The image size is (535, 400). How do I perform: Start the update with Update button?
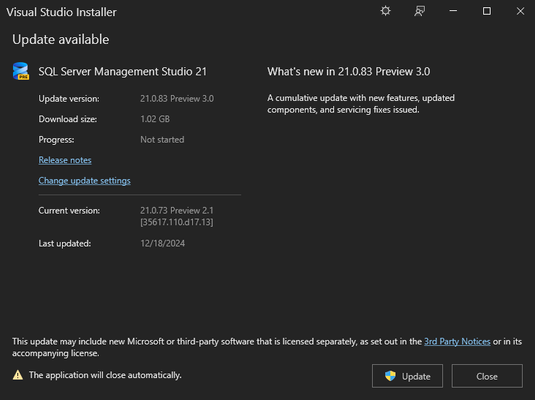[x=407, y=376]
